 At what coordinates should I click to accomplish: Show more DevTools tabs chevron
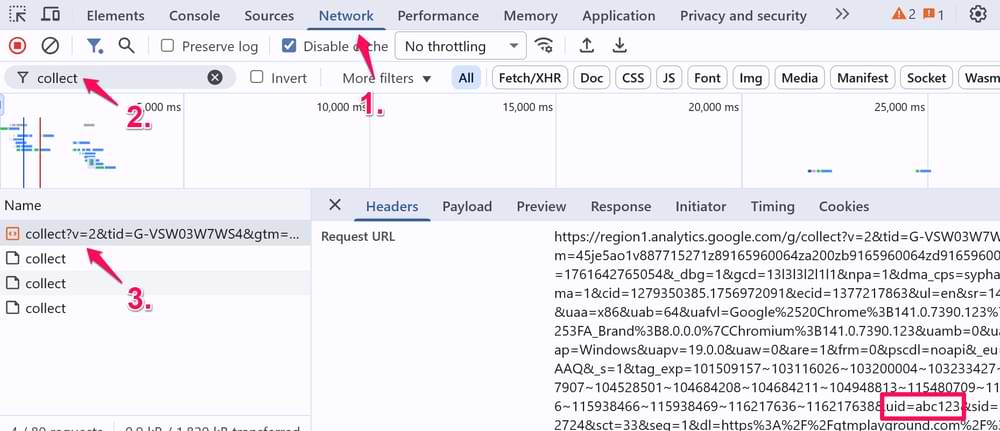pyautogui.click(x=842, y=15)
